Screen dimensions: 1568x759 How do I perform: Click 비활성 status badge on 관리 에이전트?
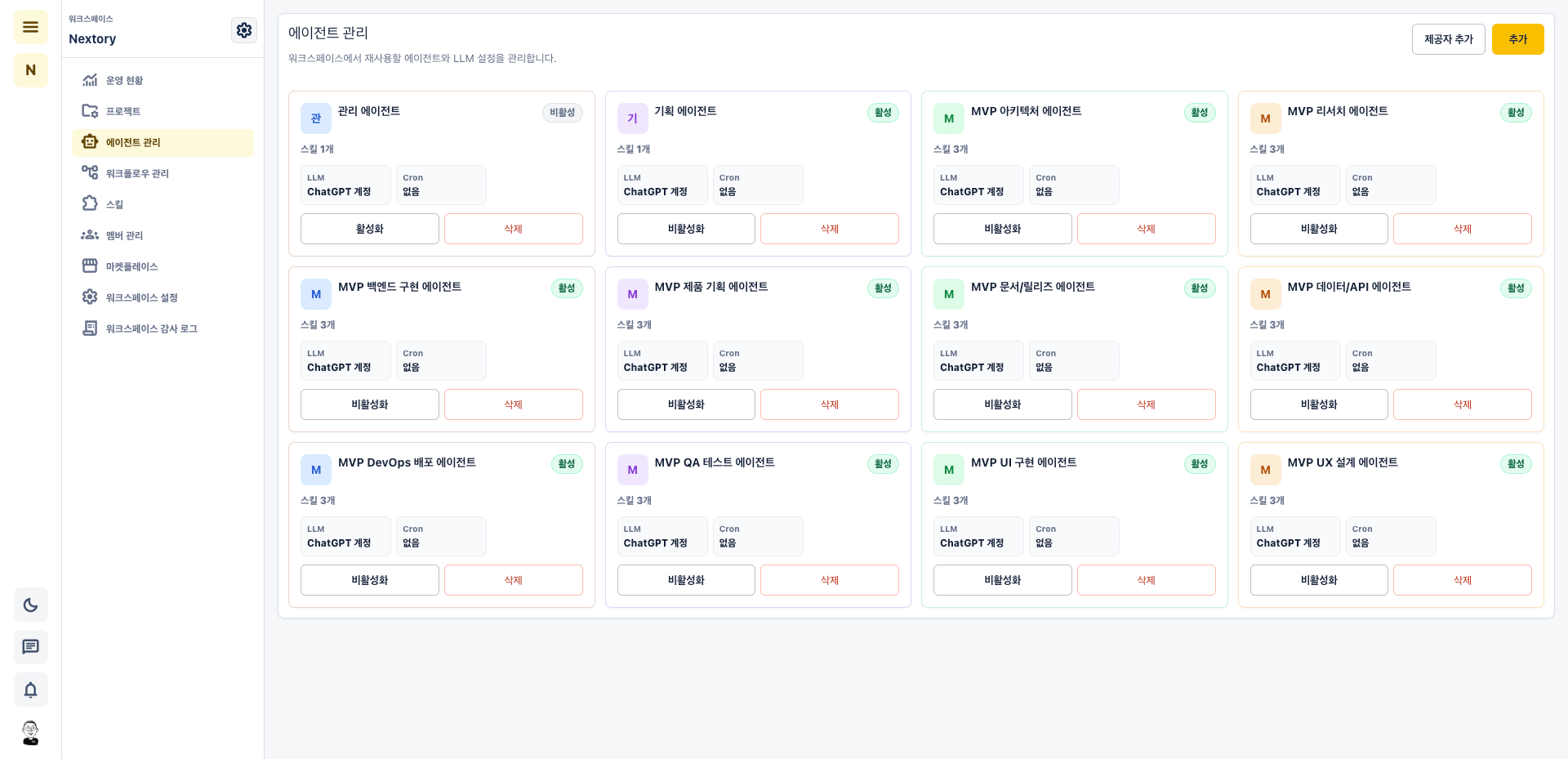point(563,113)
